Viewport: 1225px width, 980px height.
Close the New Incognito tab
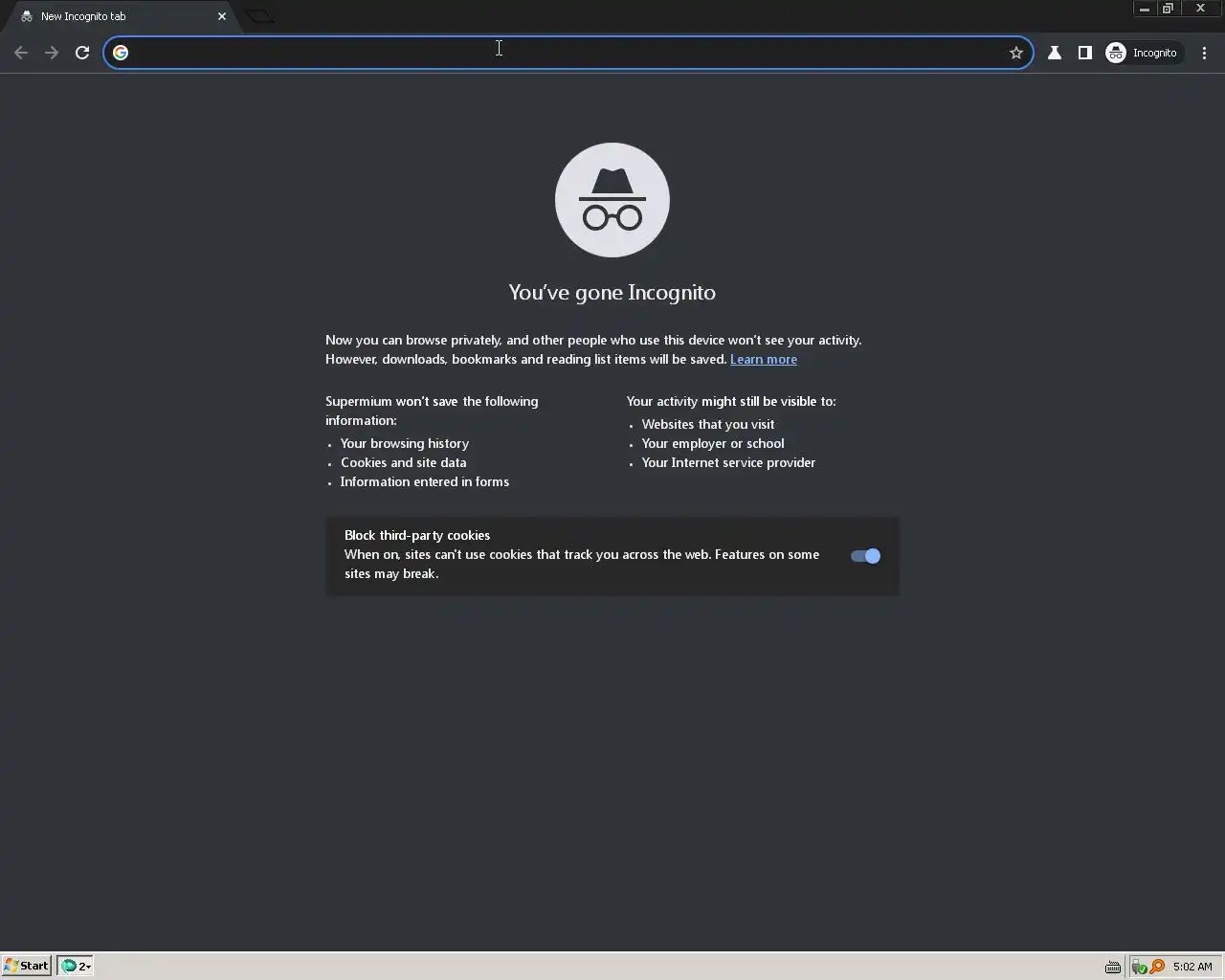[222, 16]
